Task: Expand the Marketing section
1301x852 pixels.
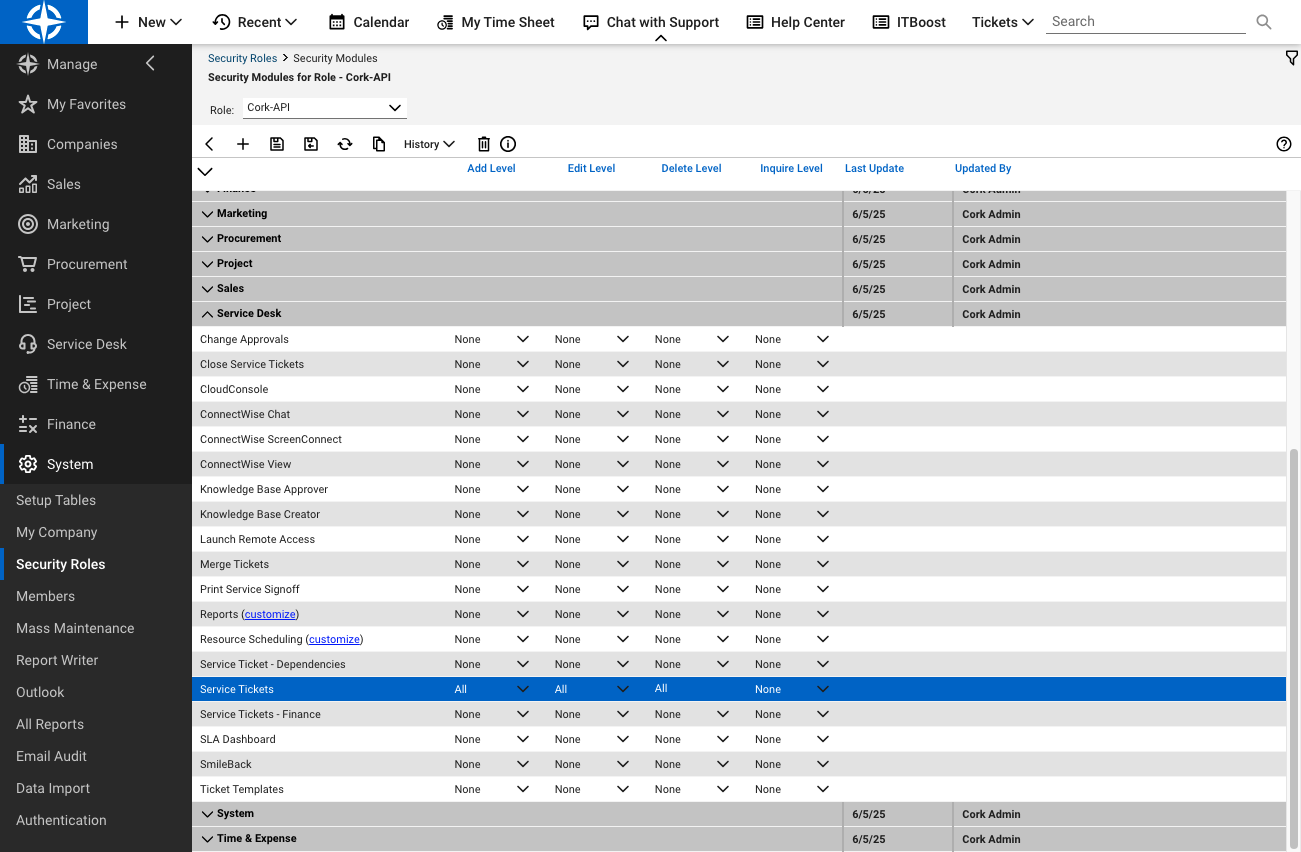Action: 208,214
